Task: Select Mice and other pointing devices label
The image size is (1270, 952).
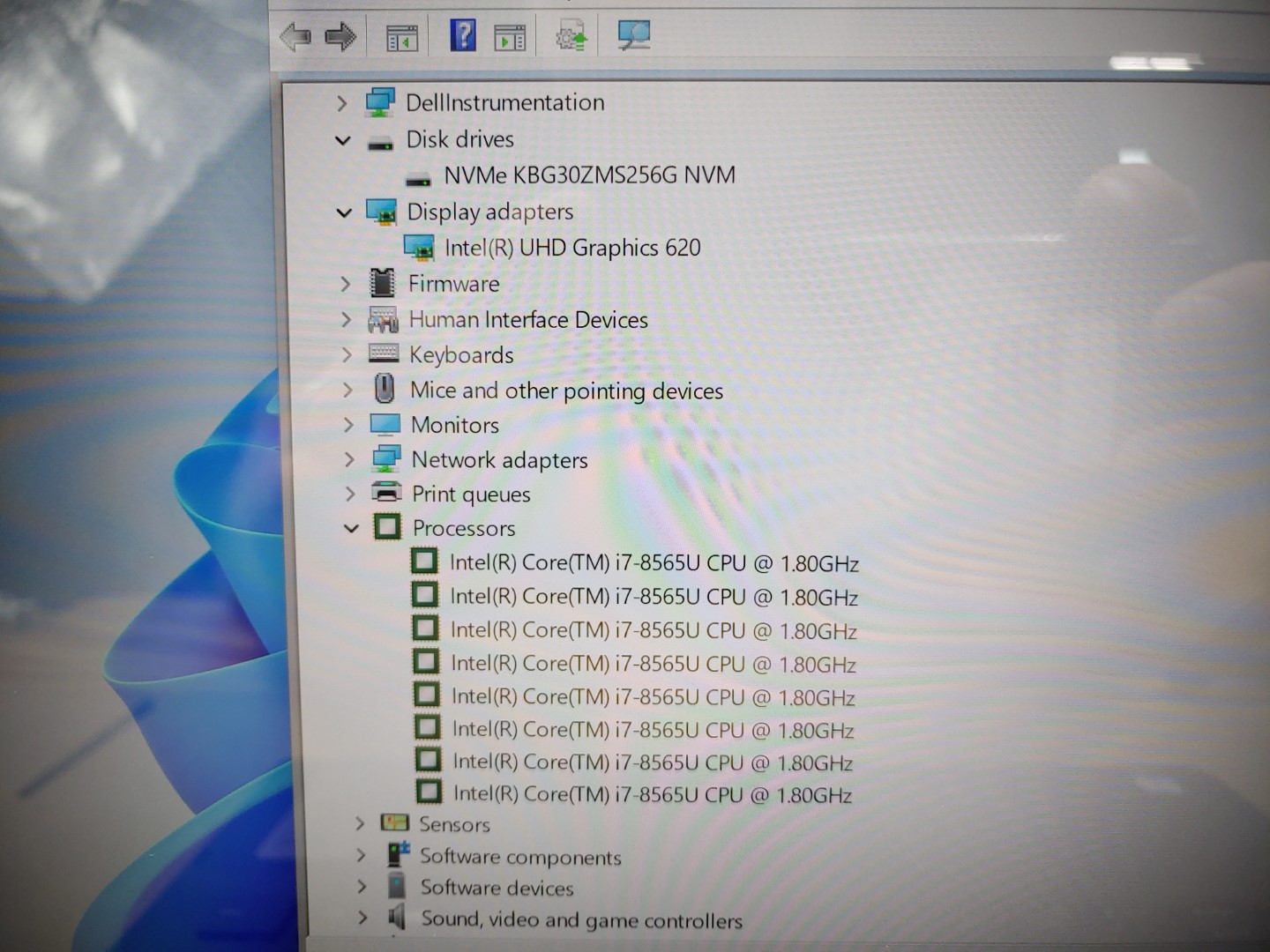Action: [566, 390]
